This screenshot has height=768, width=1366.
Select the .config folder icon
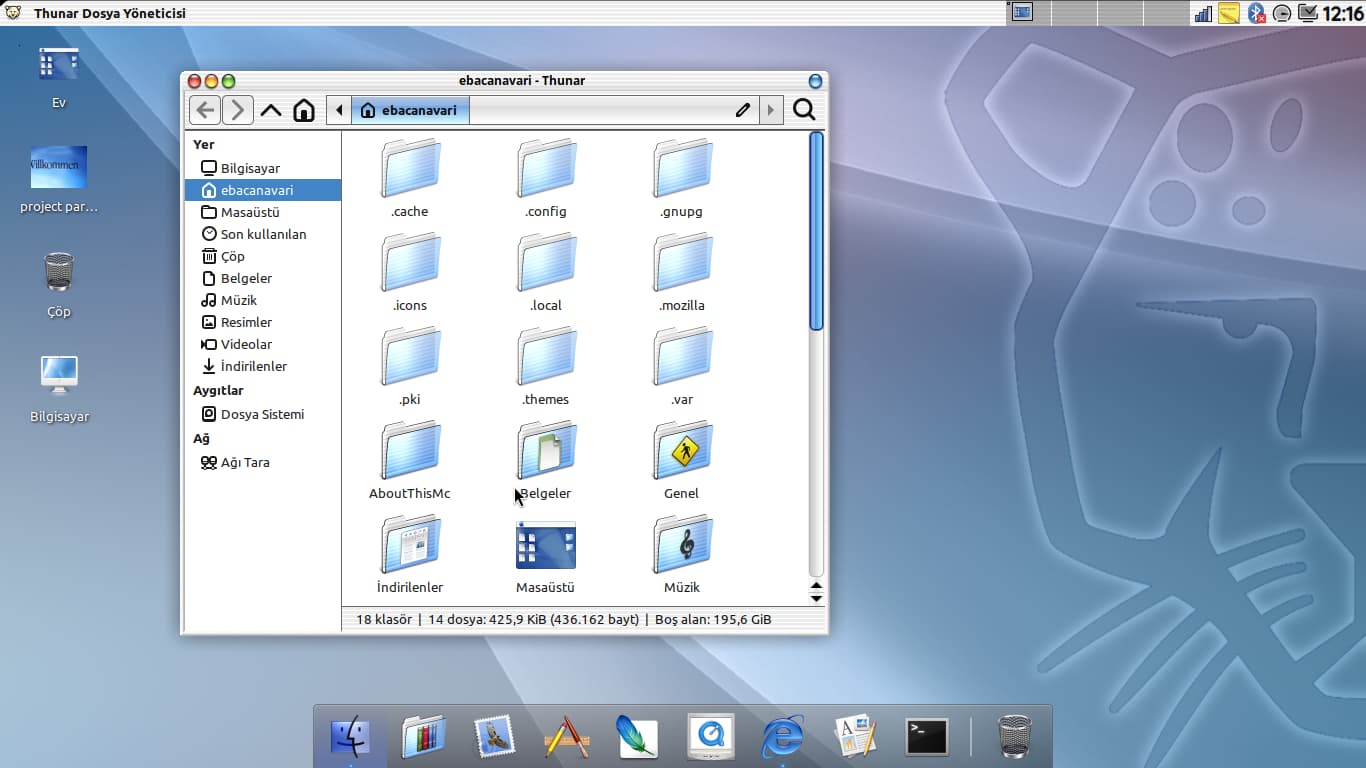[546, 170]
